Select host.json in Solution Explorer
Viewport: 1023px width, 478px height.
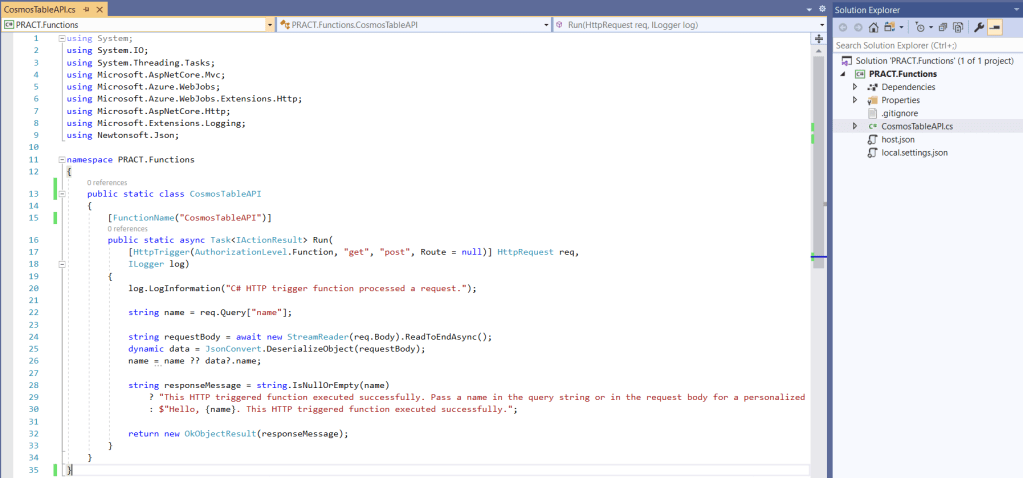click(898, 140)
